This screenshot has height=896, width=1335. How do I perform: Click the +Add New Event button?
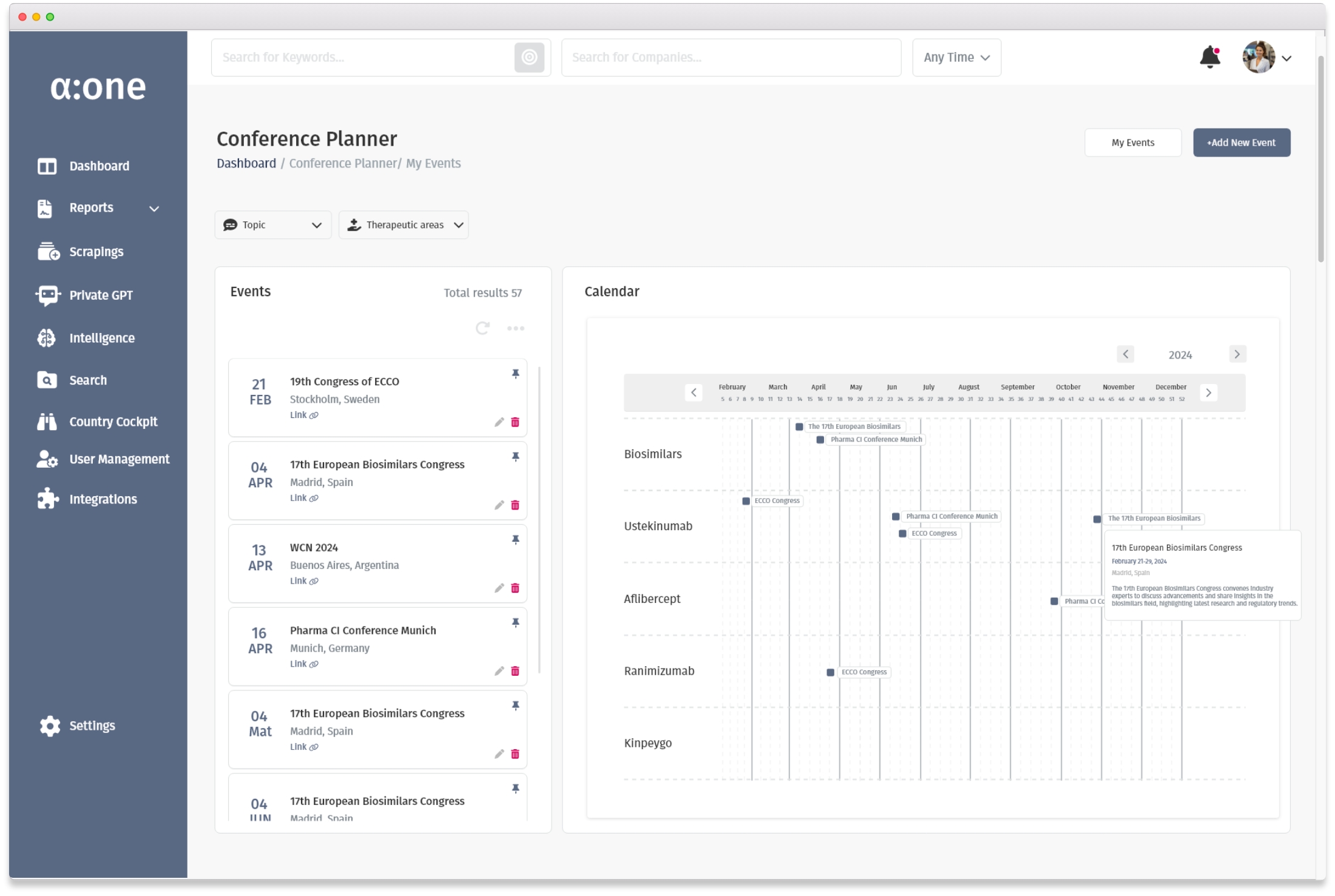(x=1241, y=143)
